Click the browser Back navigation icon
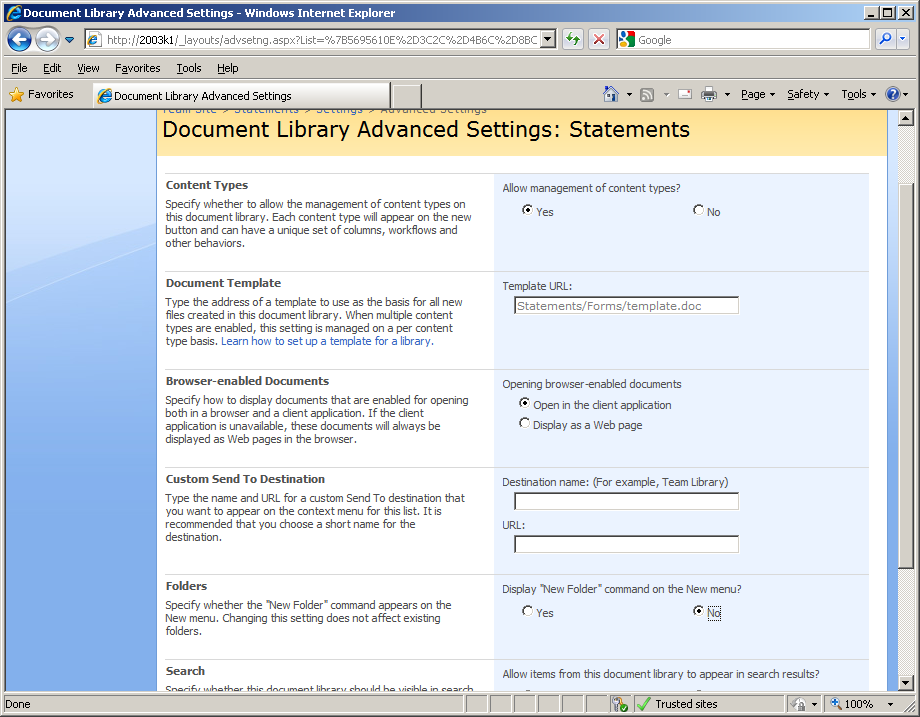This screenshot has width=920, height=717. click(20, 39)
